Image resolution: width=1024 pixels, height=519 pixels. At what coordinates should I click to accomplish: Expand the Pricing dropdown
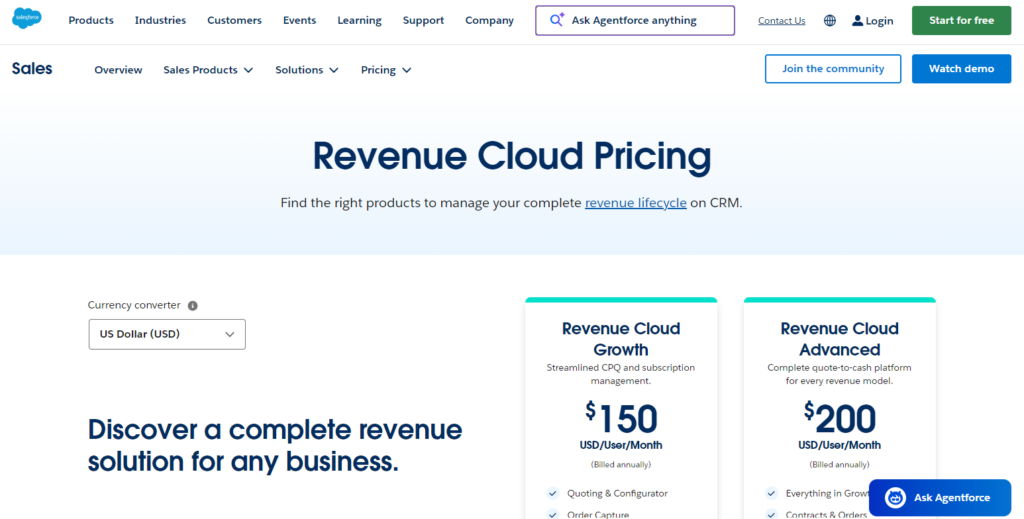(386, 70)
